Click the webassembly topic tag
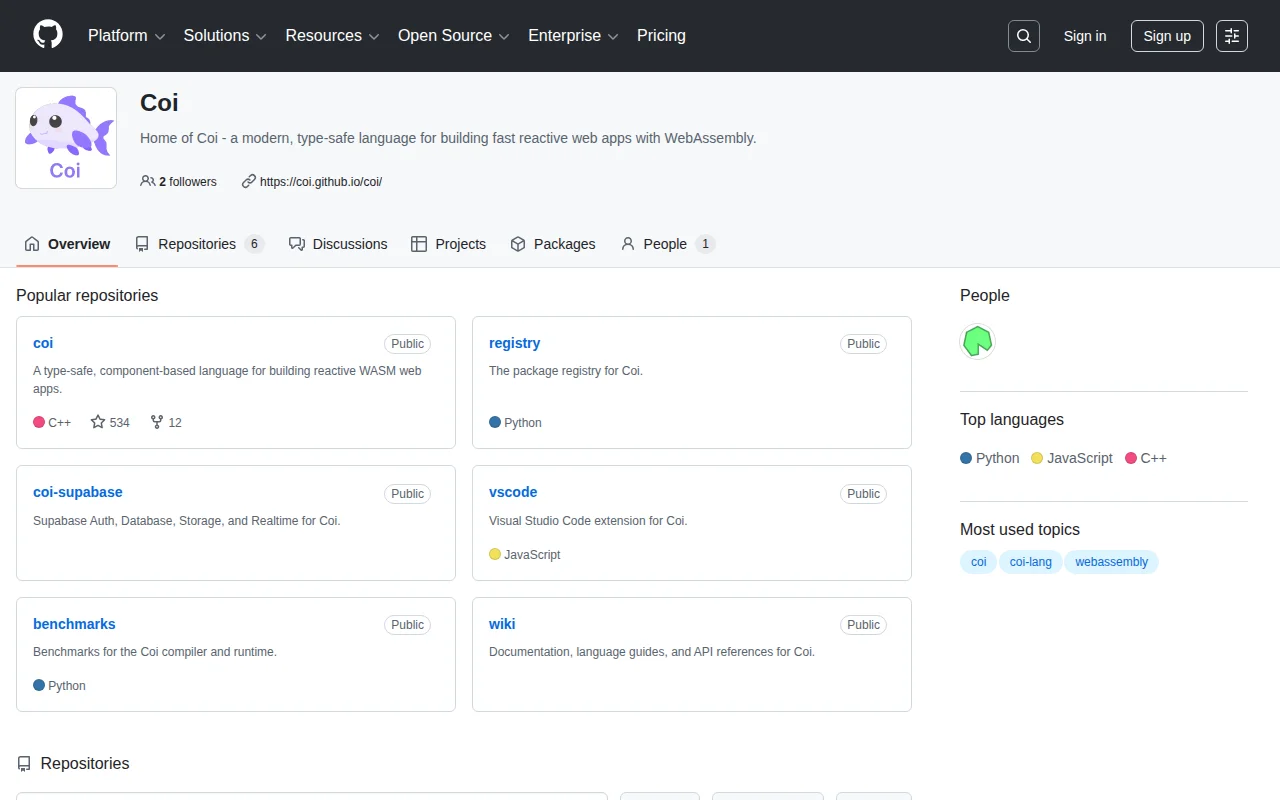Viewport: 1280px width, 800px height. click(1111, 562)
